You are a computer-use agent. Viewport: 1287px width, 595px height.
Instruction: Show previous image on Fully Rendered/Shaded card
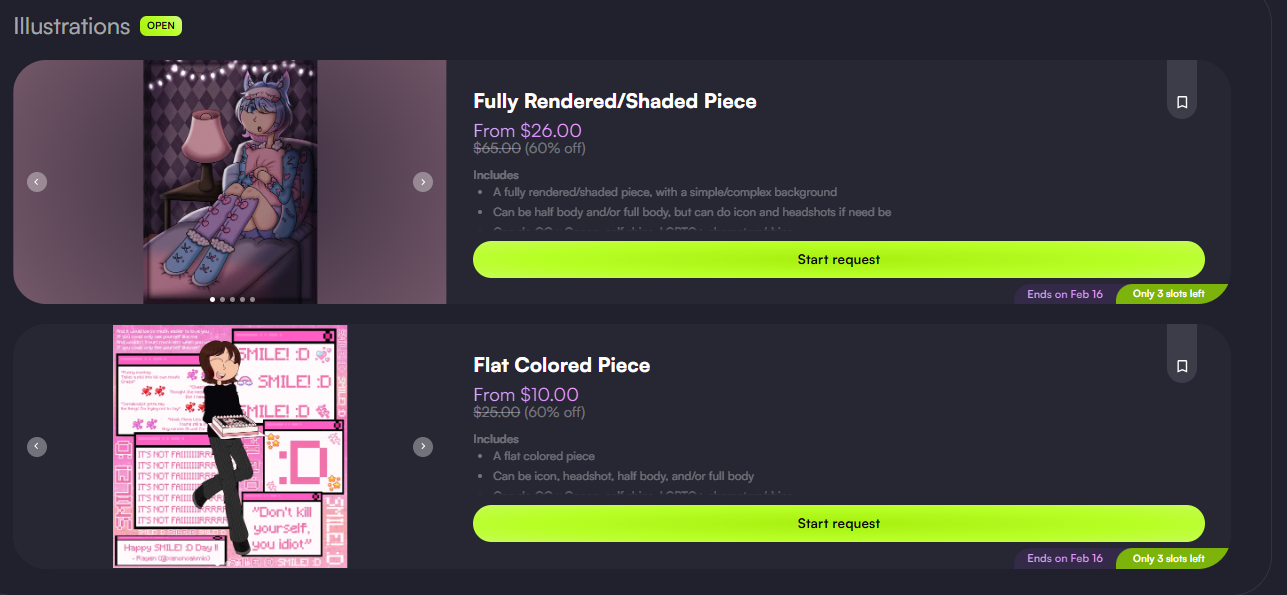37,182
